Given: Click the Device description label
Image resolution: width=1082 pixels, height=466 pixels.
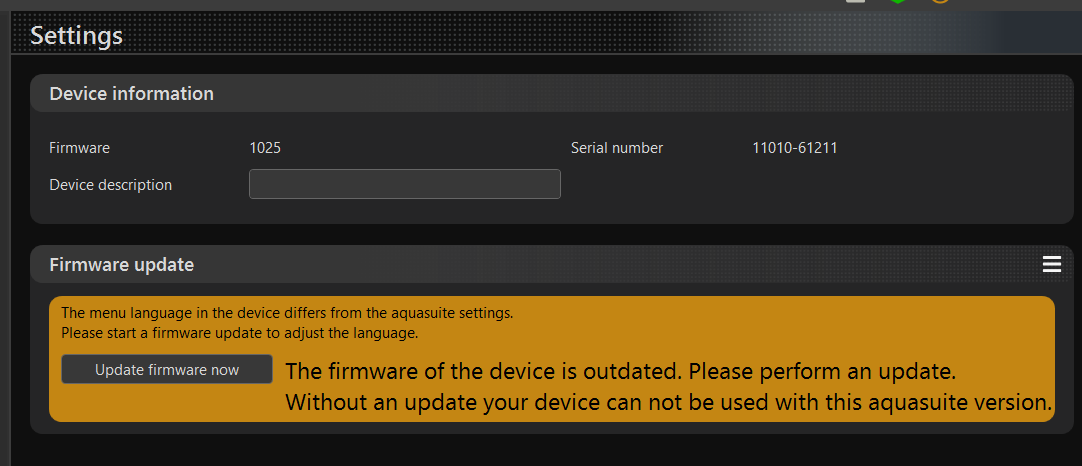Looking at the screenshot, I should coord(110,185).
